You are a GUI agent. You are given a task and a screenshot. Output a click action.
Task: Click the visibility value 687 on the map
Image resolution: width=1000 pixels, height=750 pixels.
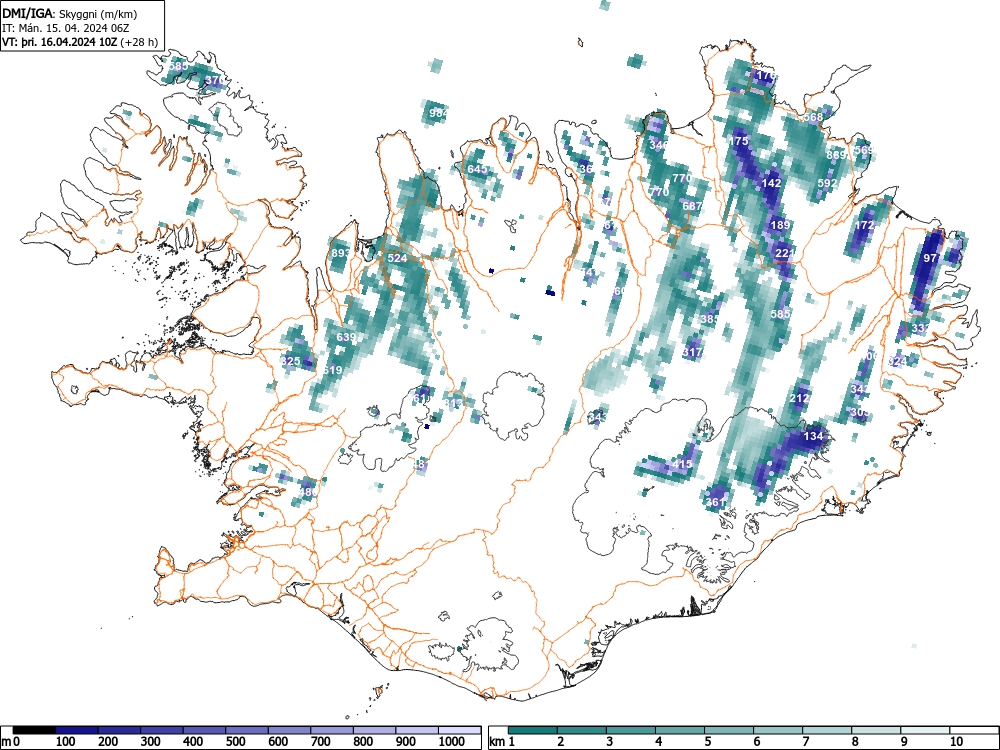click(692, 206)
